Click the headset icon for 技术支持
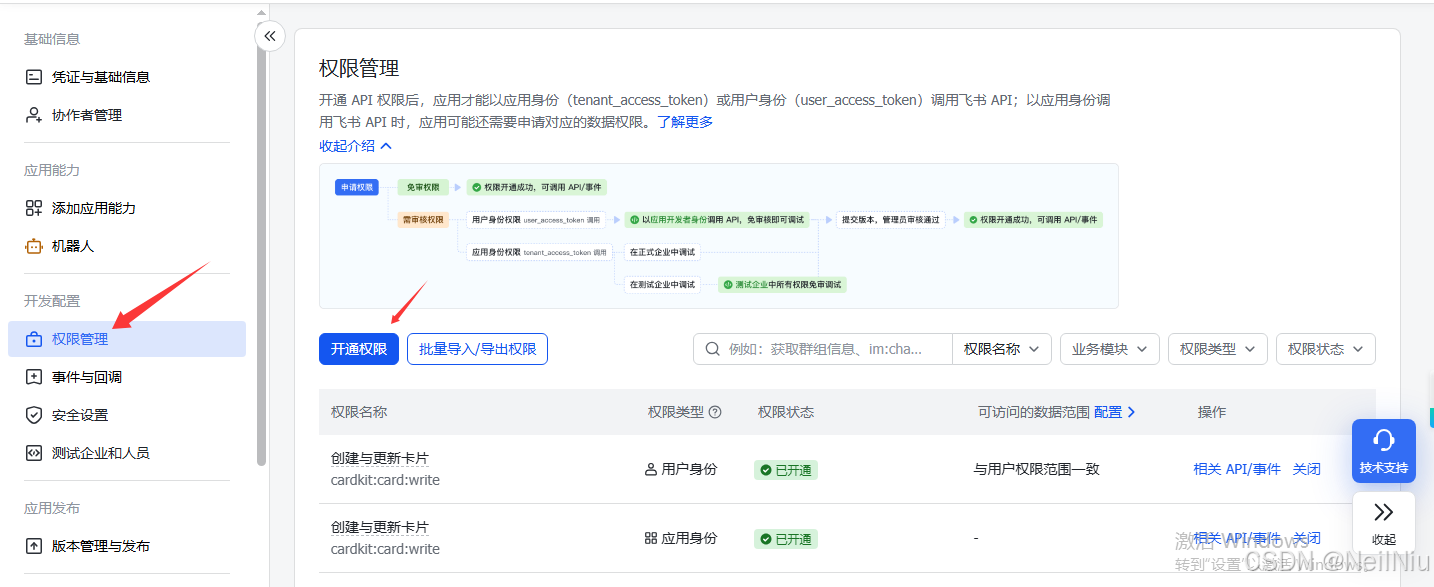Viewport: 1434px width, 587px height. [1384, 440]
